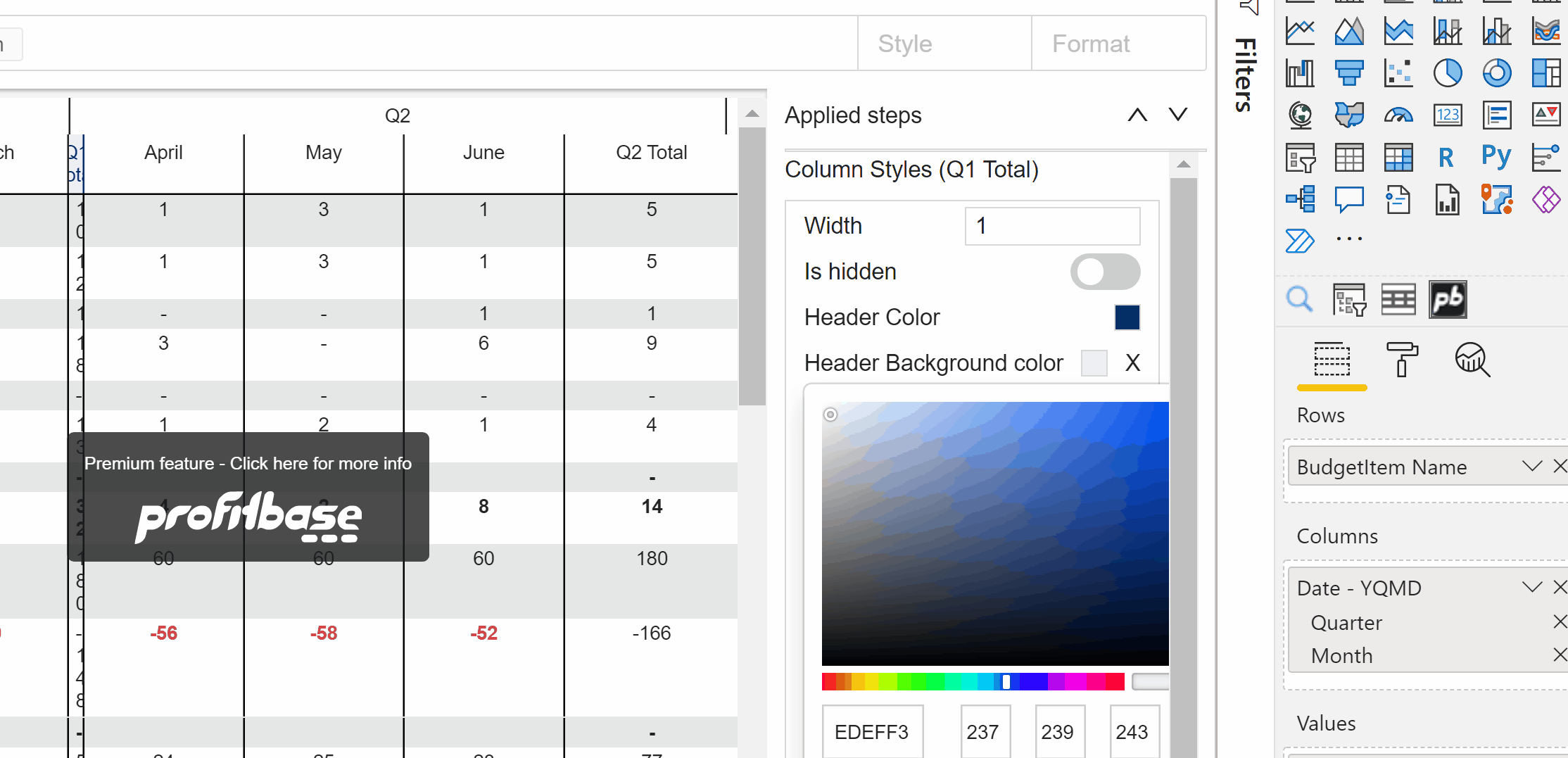This screenshot has width=1568, height=758.
Task: Add a gauge visual
Action: [x=1398, y=115]
